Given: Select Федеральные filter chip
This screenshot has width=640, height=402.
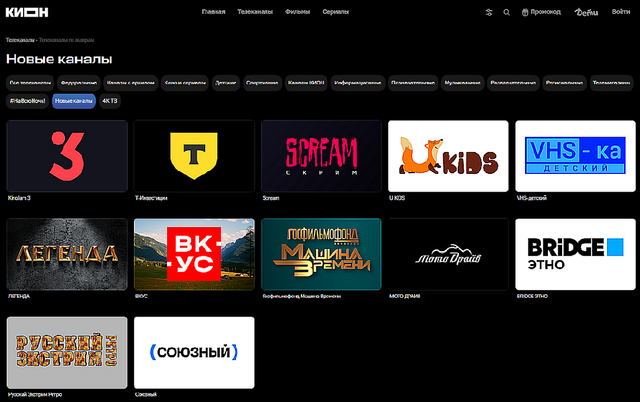Looking at the screenshot, I should pos(79,83).
